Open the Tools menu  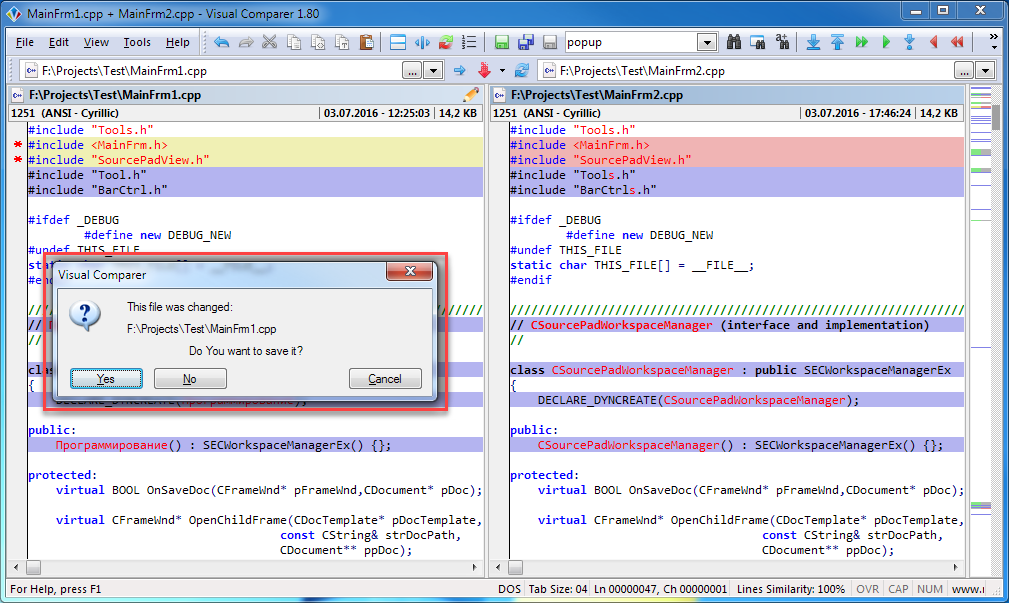(x=137, y=42)
